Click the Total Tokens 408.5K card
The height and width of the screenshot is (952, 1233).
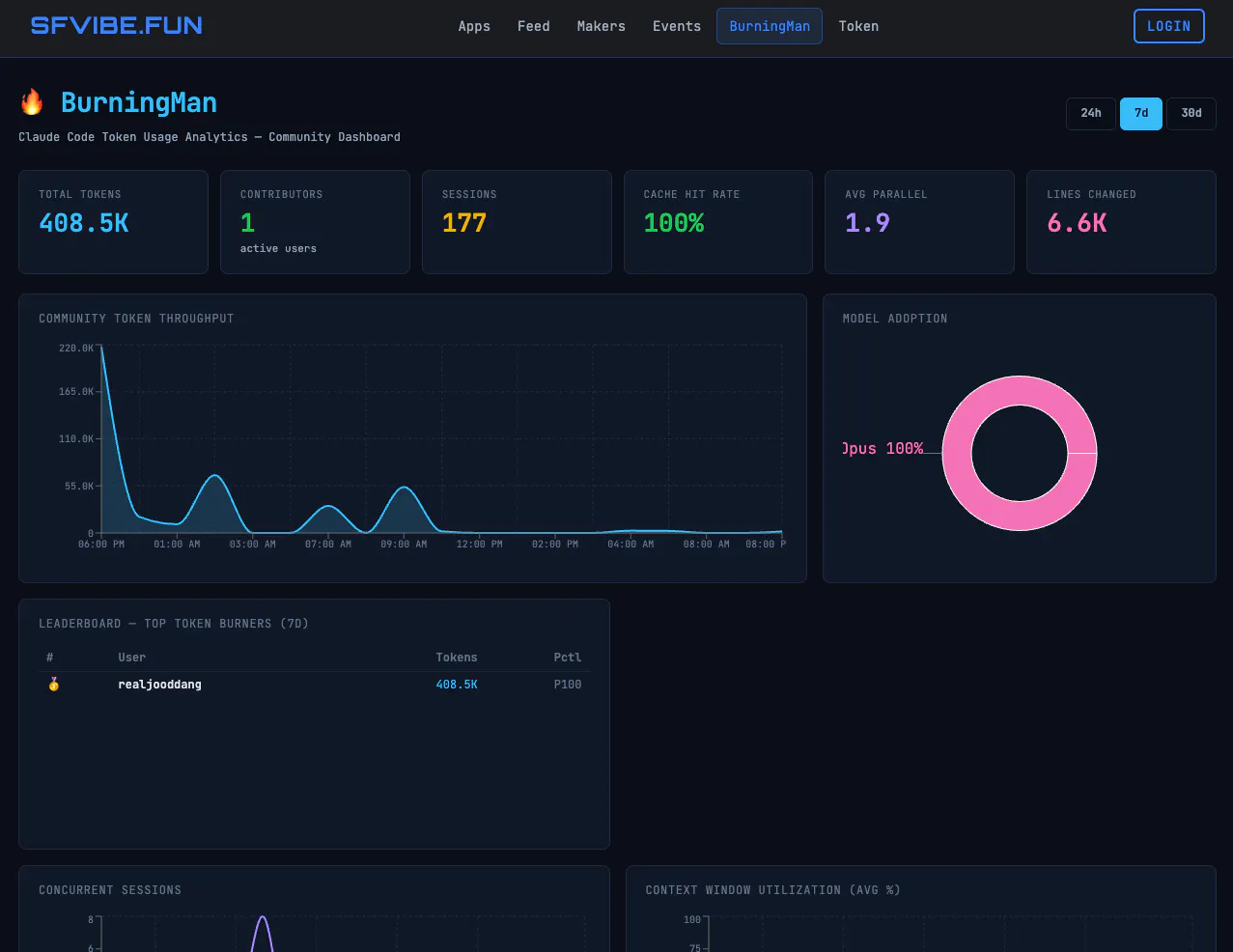113,222
